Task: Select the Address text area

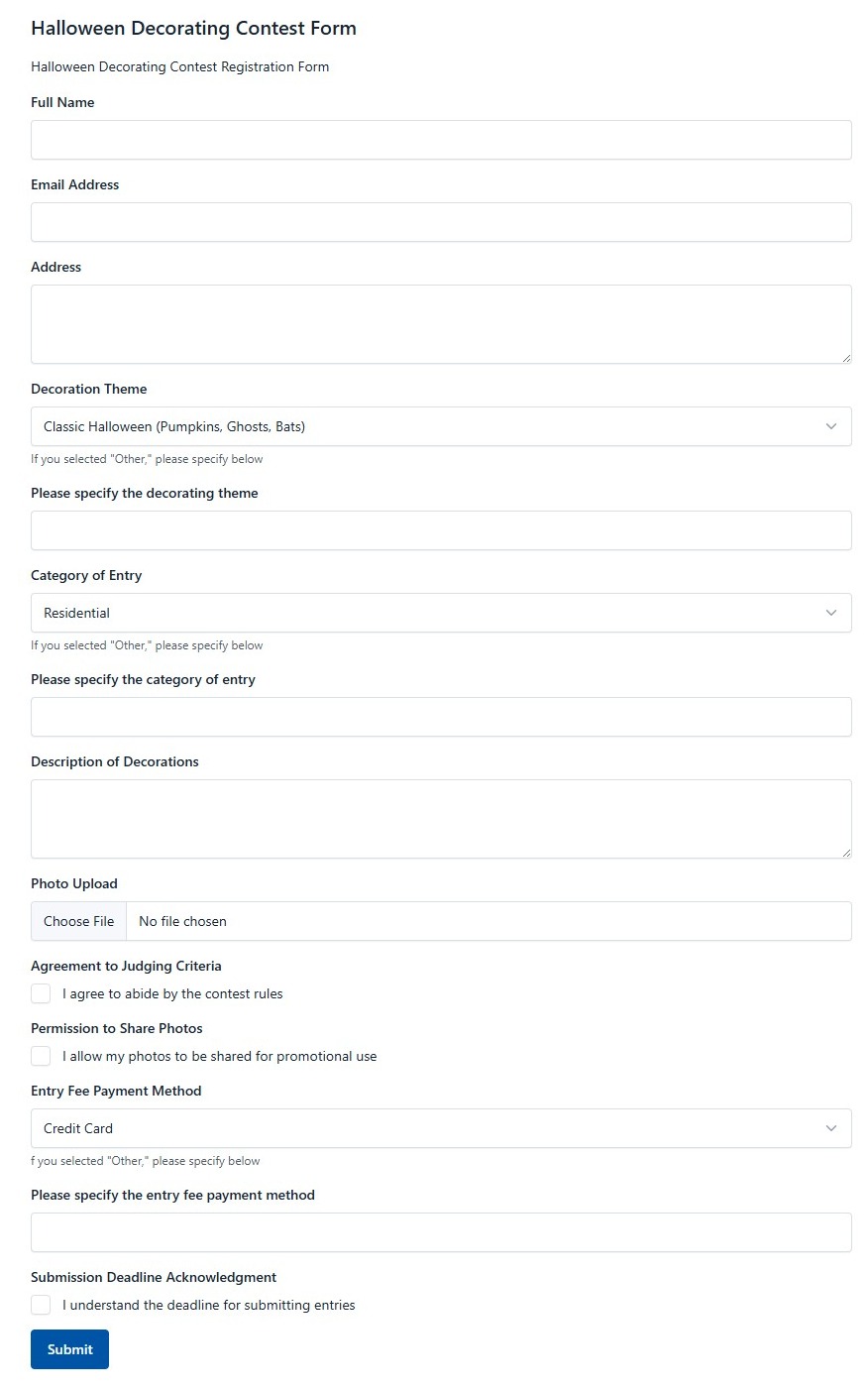Action: point(441,324)
